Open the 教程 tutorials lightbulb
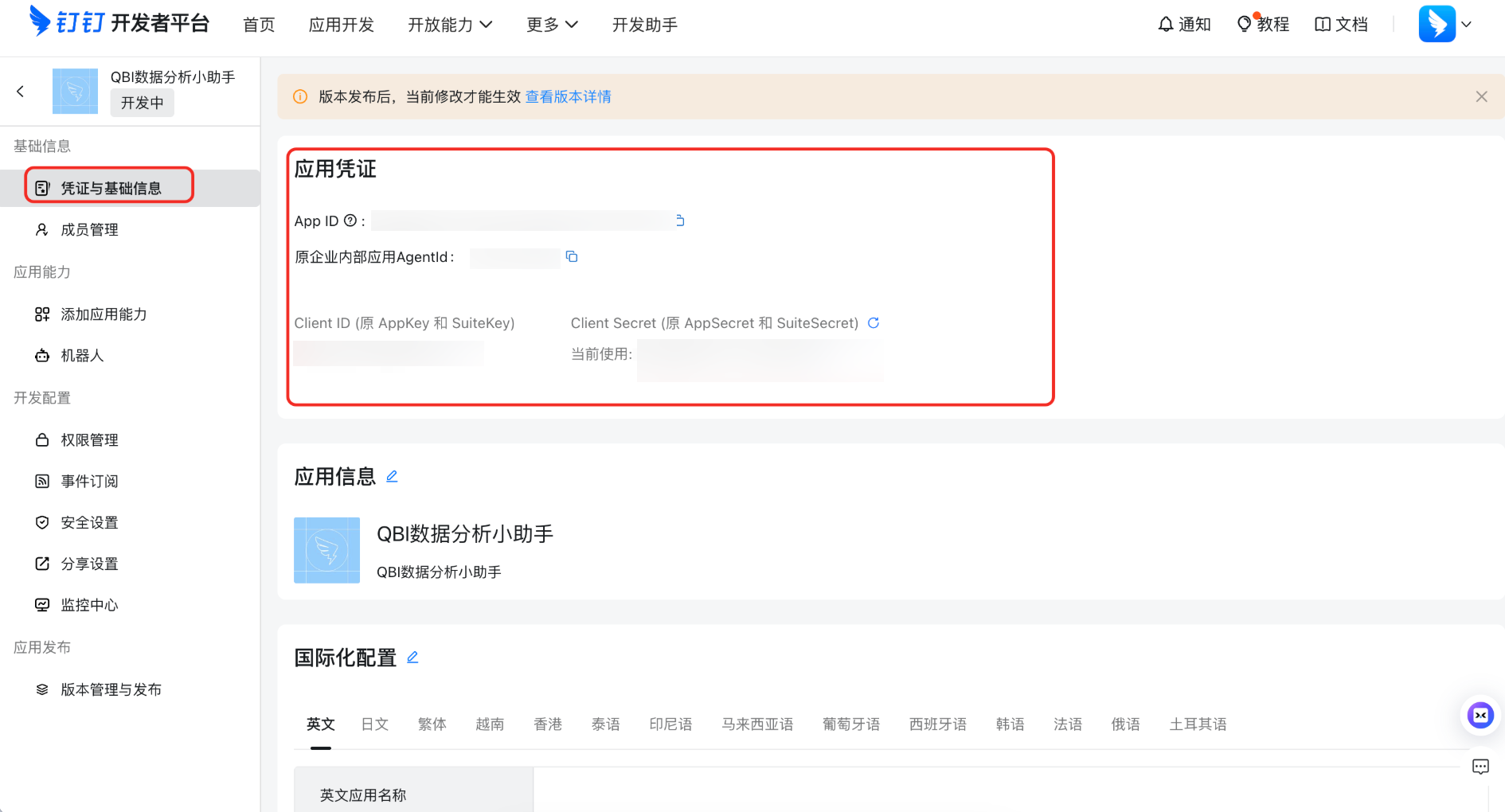 tap(1263, 25)
